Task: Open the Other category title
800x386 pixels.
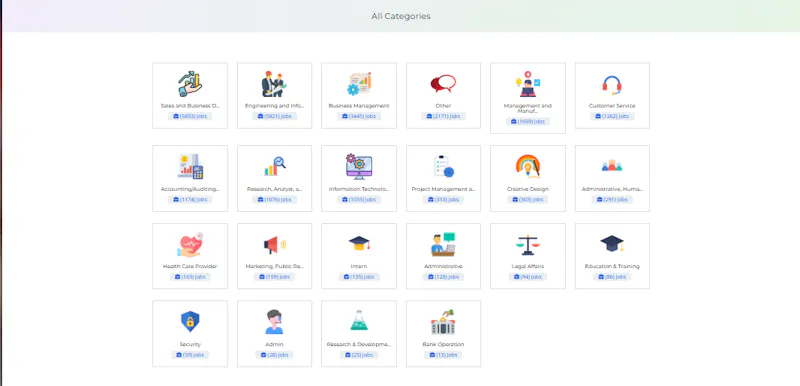Action: pos(443,106)
